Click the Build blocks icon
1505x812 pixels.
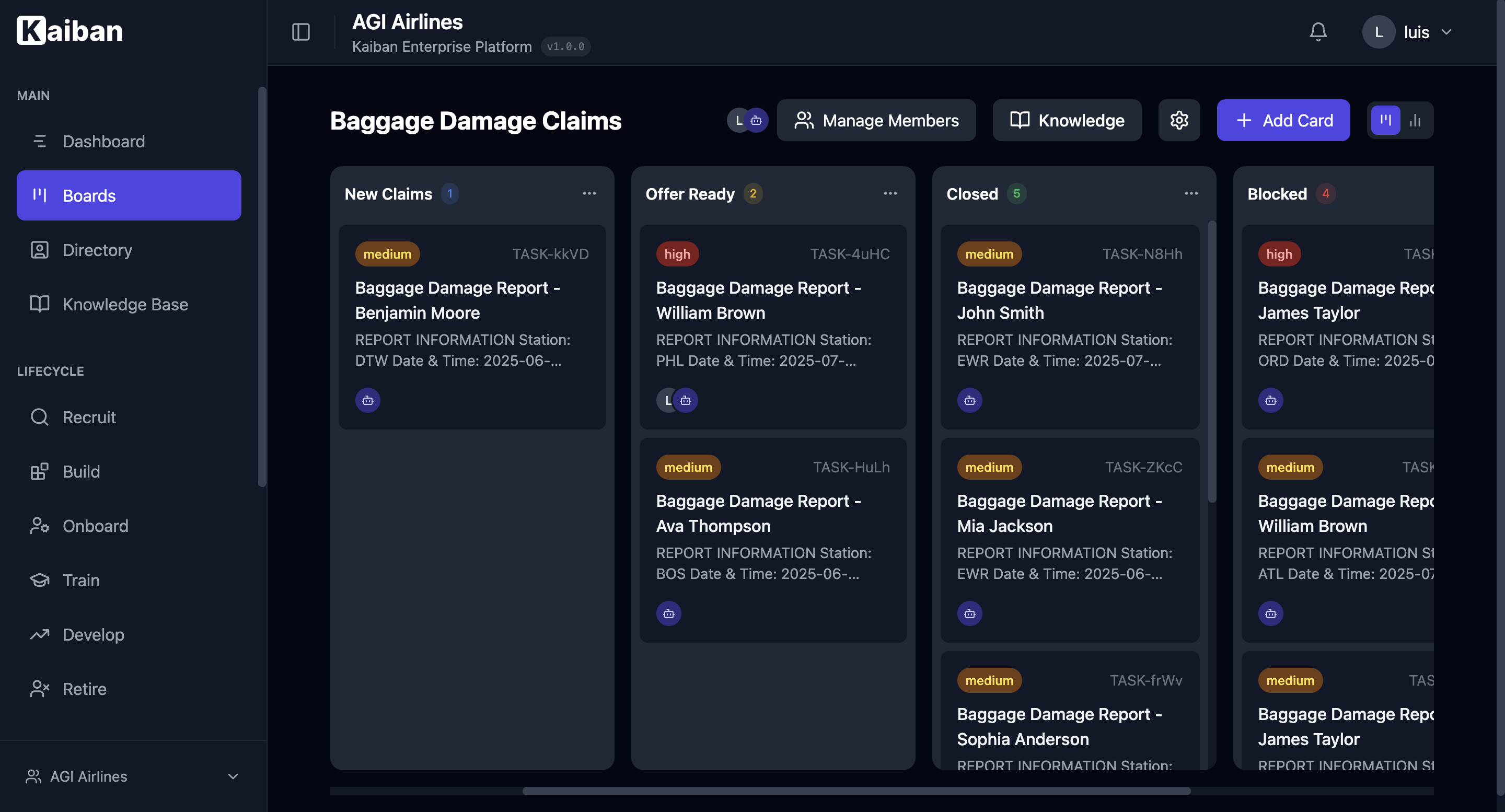click(x=39, y=471)
